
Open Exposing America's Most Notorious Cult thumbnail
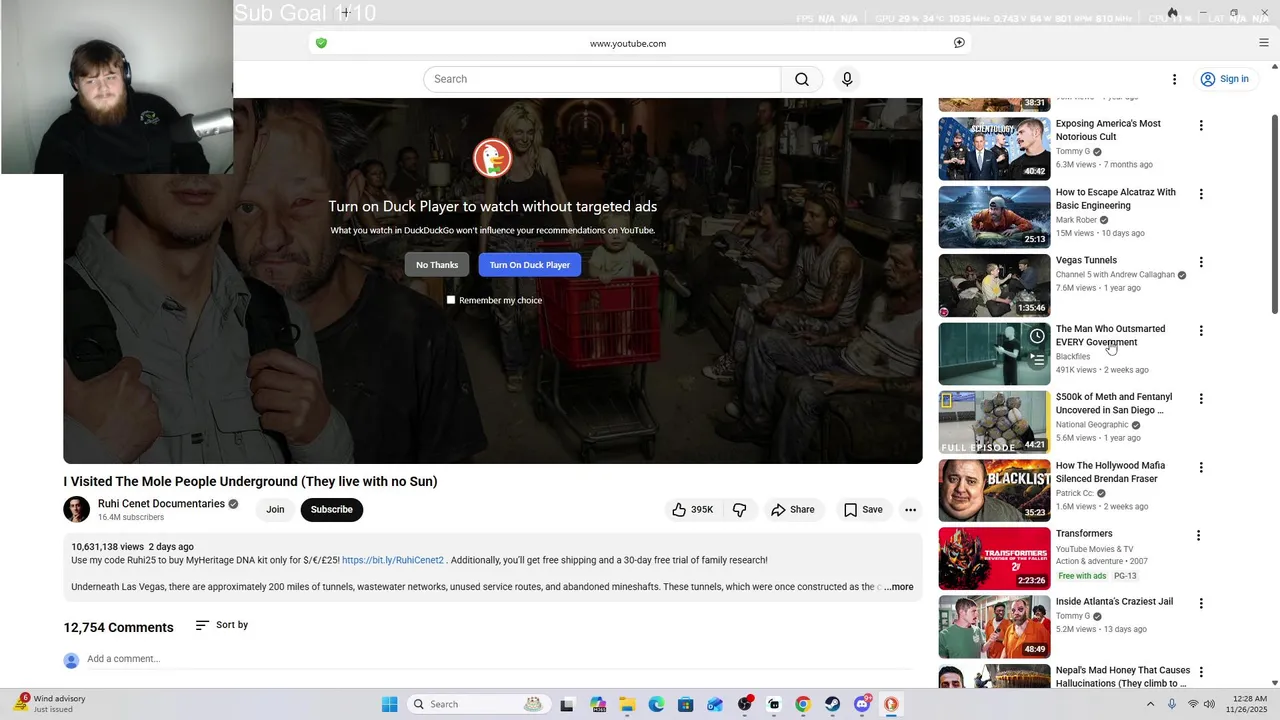point(994,149)
